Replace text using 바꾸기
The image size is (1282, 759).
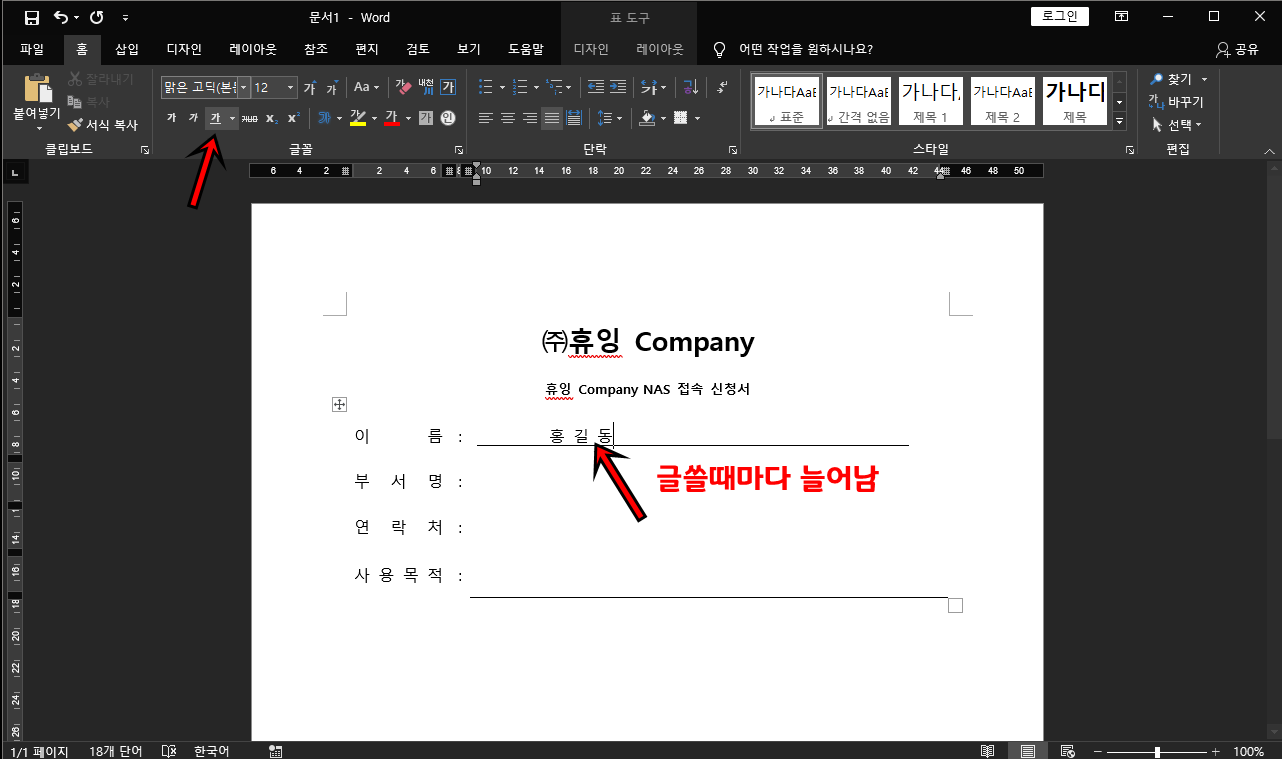1177,102
